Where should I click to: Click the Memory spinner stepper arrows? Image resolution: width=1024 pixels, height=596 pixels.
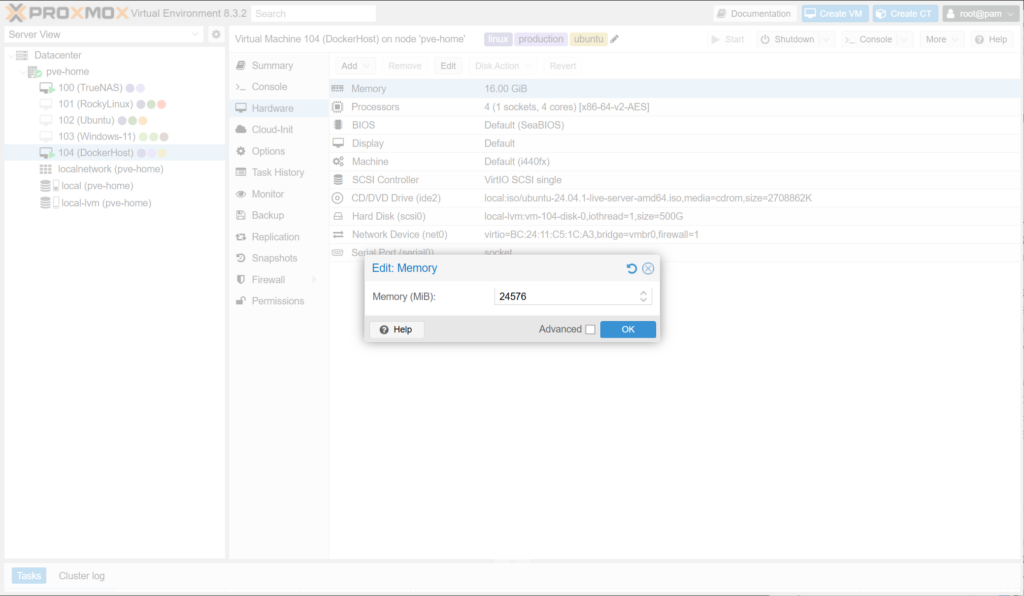point(644,296)
